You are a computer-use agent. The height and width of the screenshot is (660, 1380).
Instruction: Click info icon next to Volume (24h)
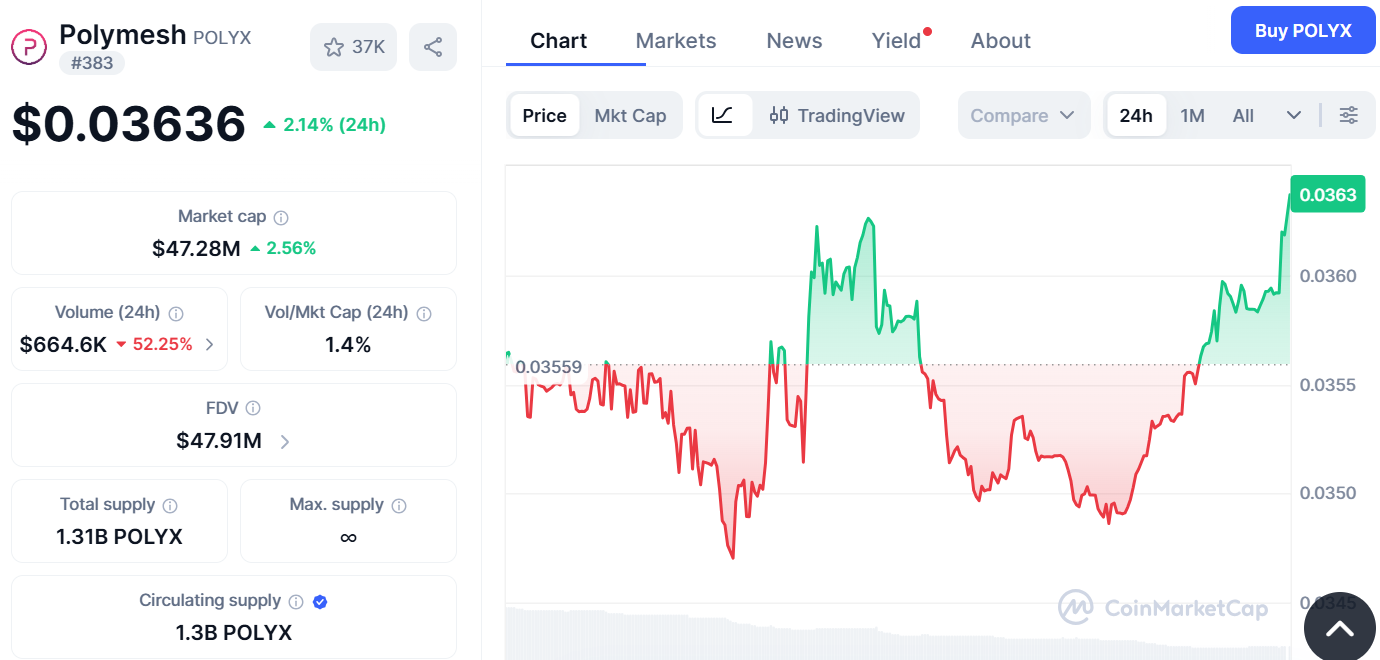click(x=177, y=313)
